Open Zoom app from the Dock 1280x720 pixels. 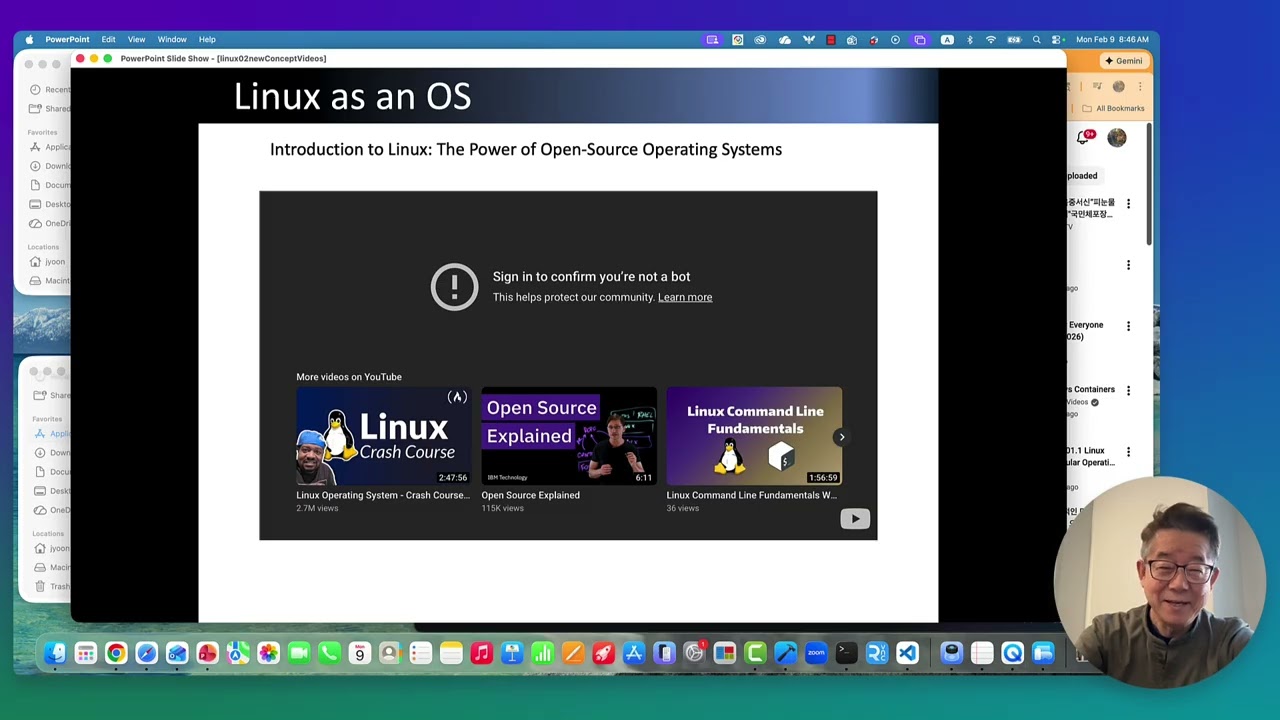click(816, 654)
